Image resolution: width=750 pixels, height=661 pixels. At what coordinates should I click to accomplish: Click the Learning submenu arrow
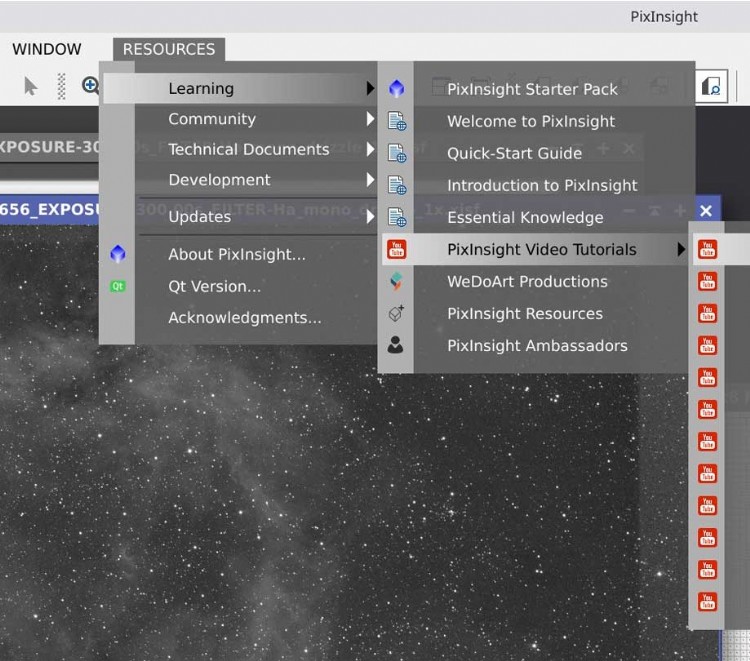[x=370, y=88]
